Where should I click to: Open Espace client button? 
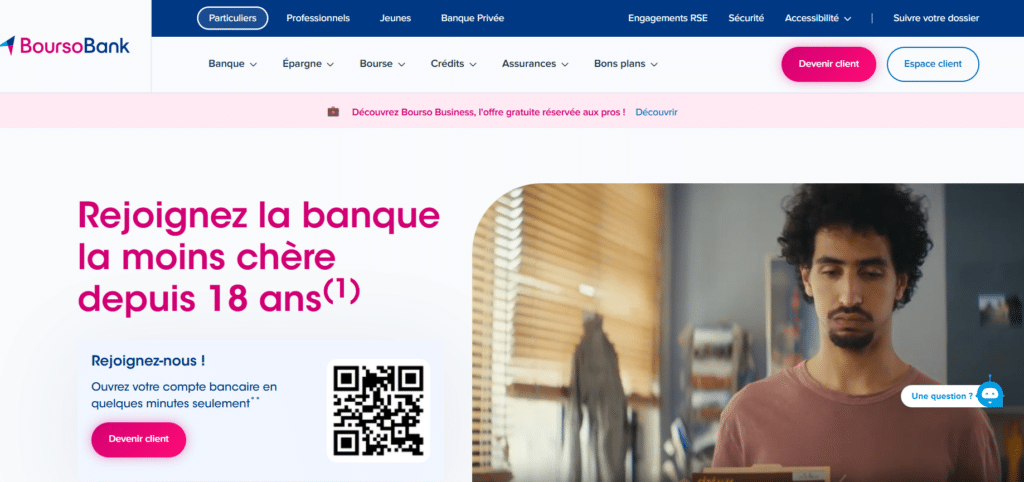[933, 64]
